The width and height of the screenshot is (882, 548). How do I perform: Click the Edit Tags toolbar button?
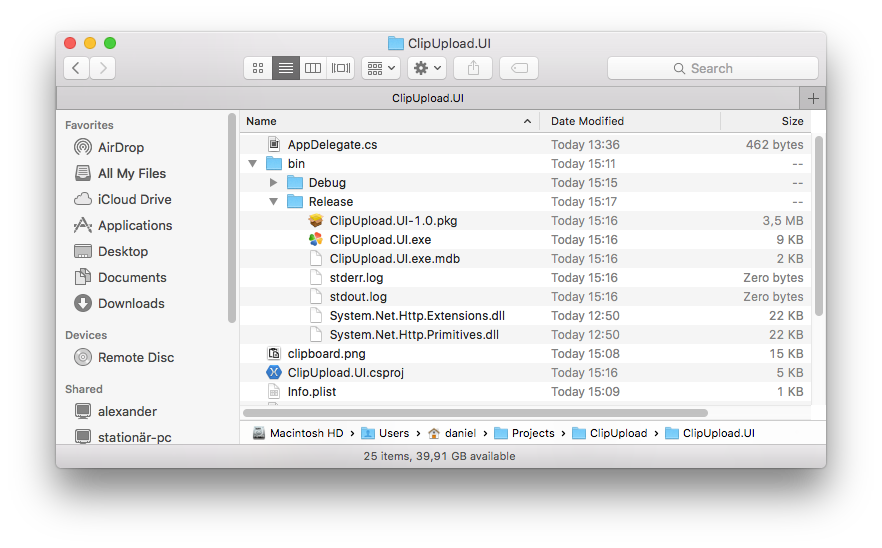pos(519,68)
